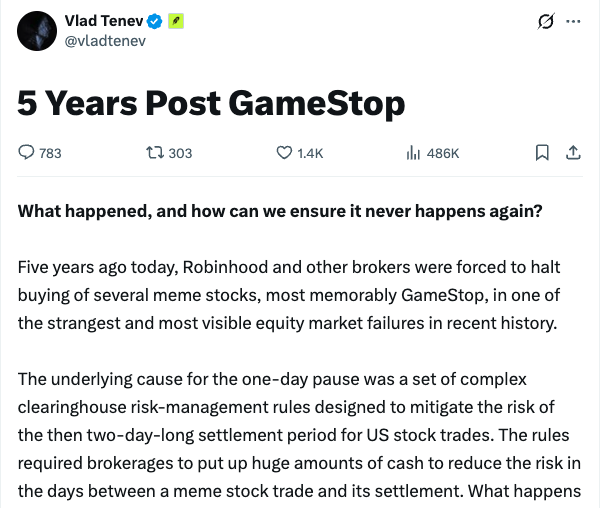The height and width of the screenshot is (508, 602).
Task: Click the Vlad Tenev display name
Action: (x=104, y=21)
